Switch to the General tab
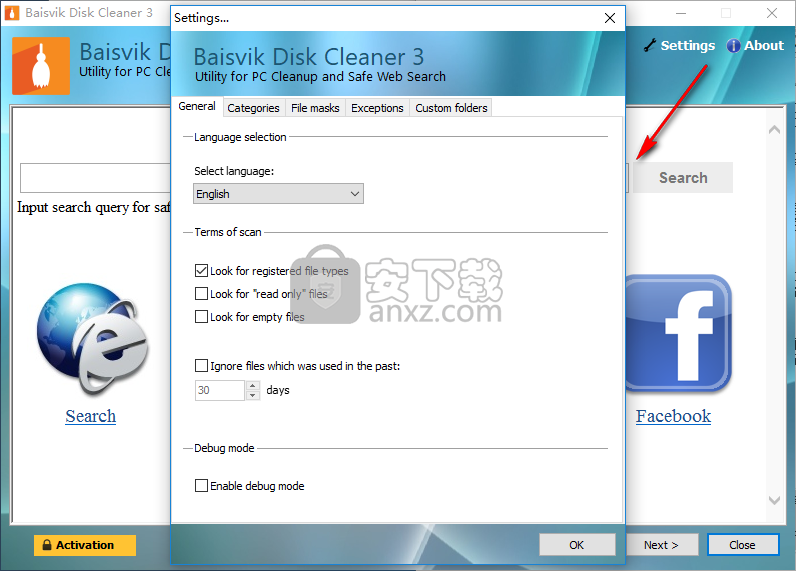Viewport: 796px width, 571px height. [x=197, y=106]
